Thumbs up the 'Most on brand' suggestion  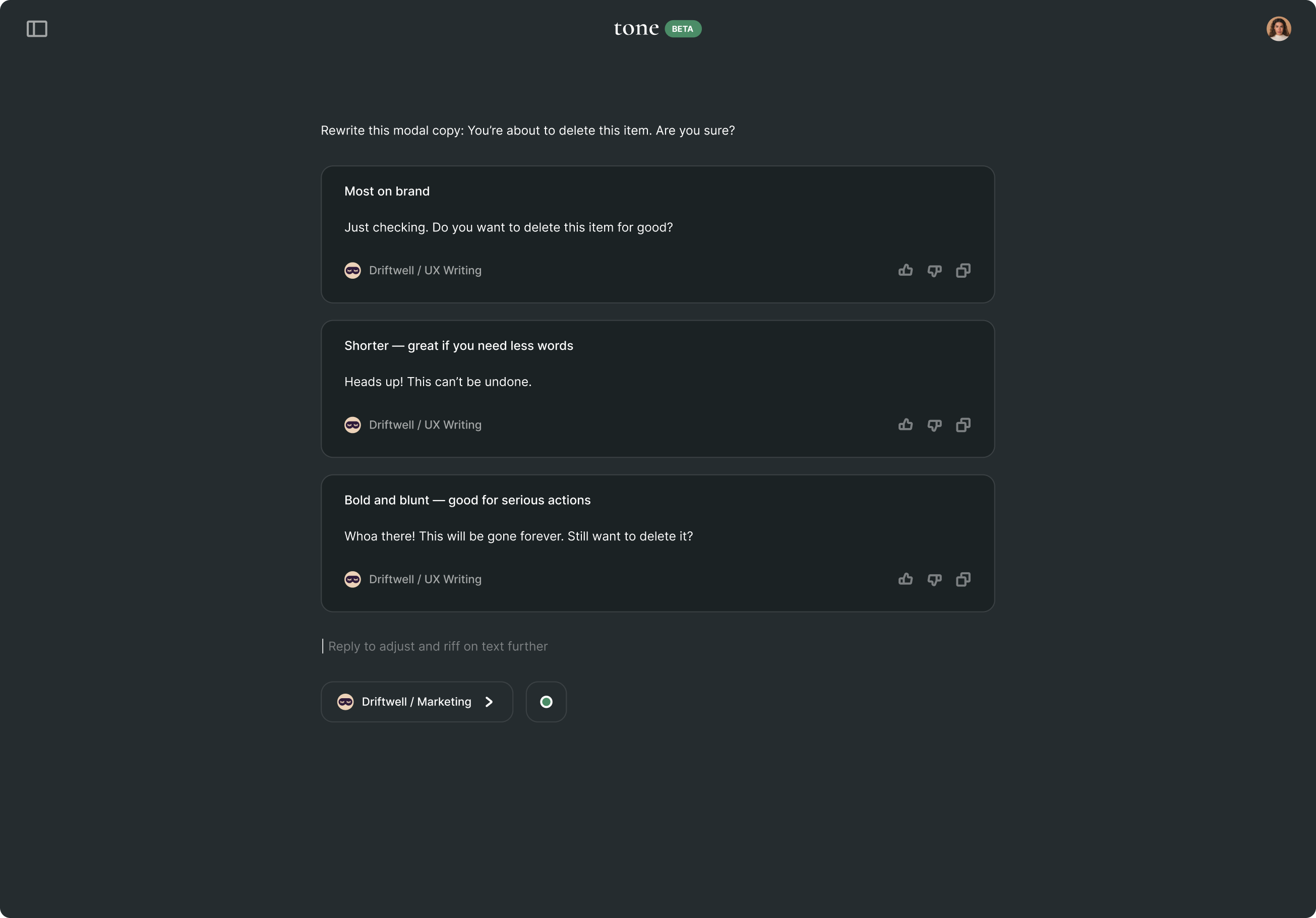coord(906,271)
